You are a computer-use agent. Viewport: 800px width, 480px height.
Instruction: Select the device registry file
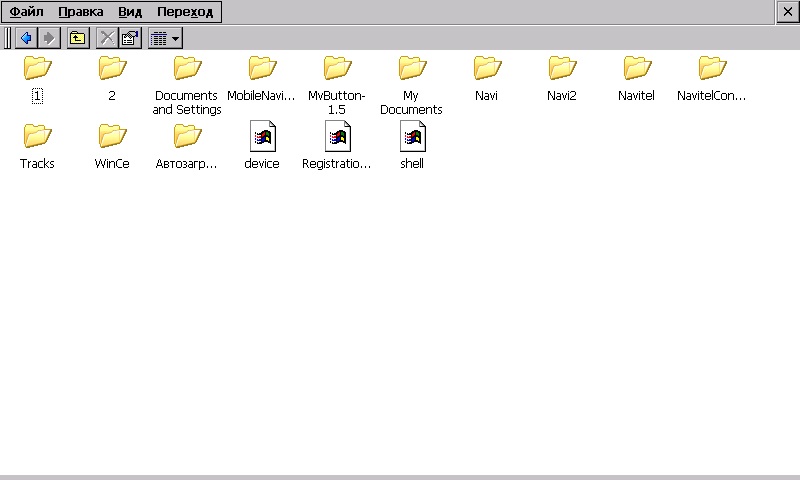[x=262, y=136]
